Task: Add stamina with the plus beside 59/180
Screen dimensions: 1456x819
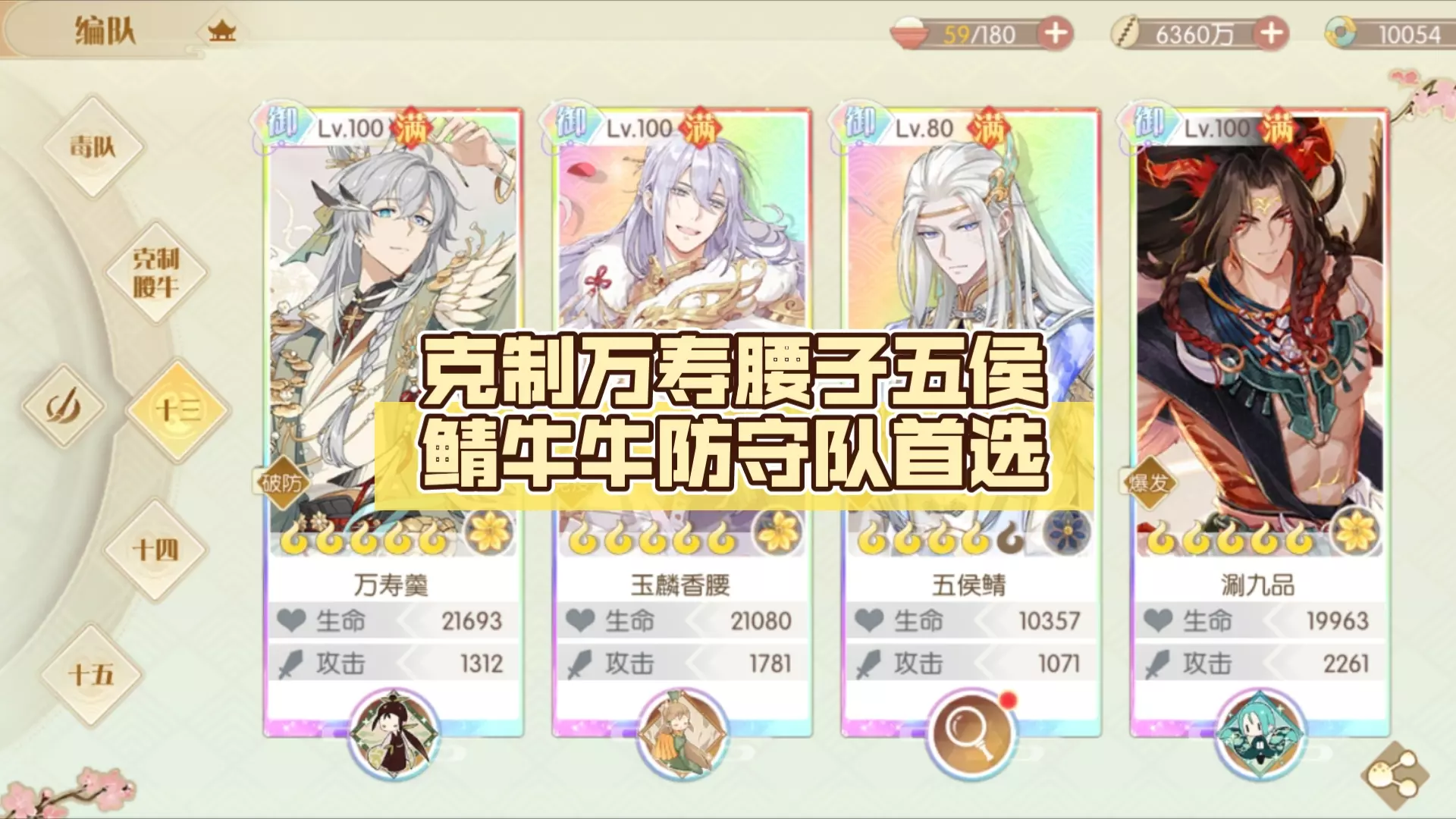Action: point(1055,33)
